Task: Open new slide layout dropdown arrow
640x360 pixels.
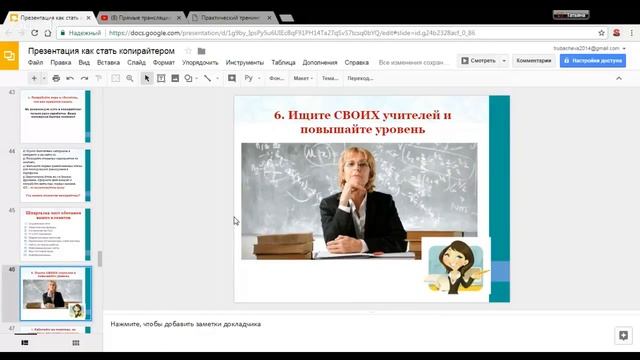Action: coord(44,78)
